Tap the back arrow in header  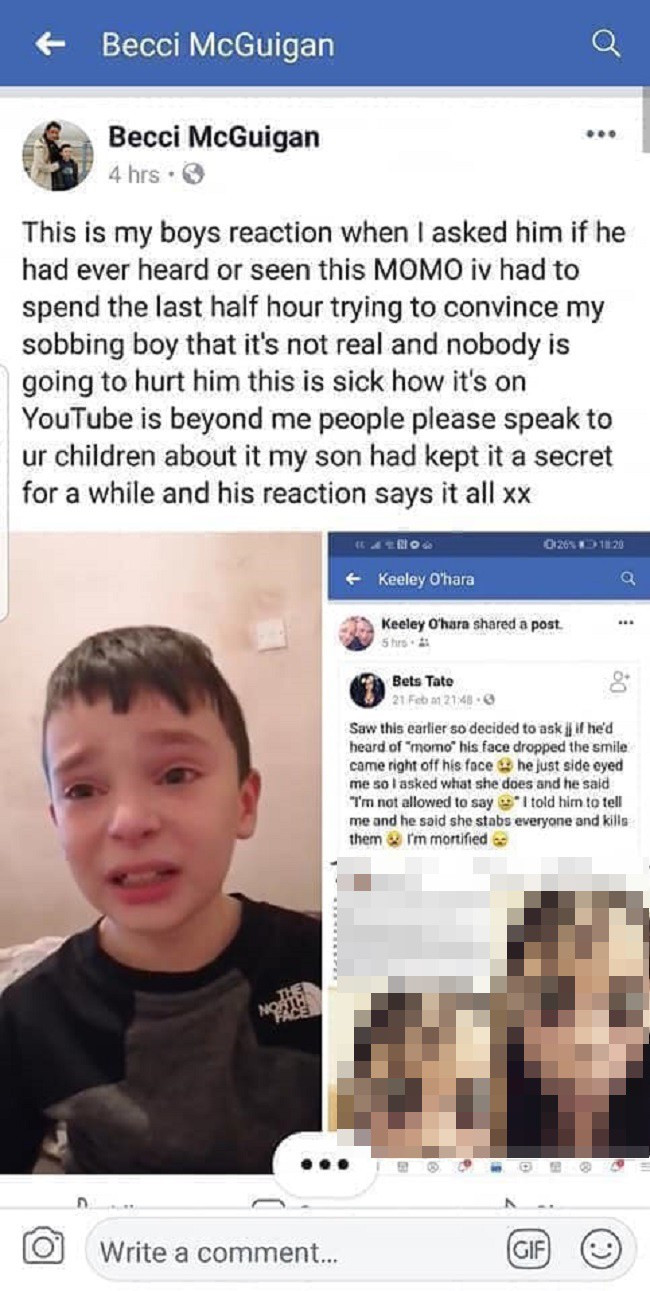pos(50,43)
